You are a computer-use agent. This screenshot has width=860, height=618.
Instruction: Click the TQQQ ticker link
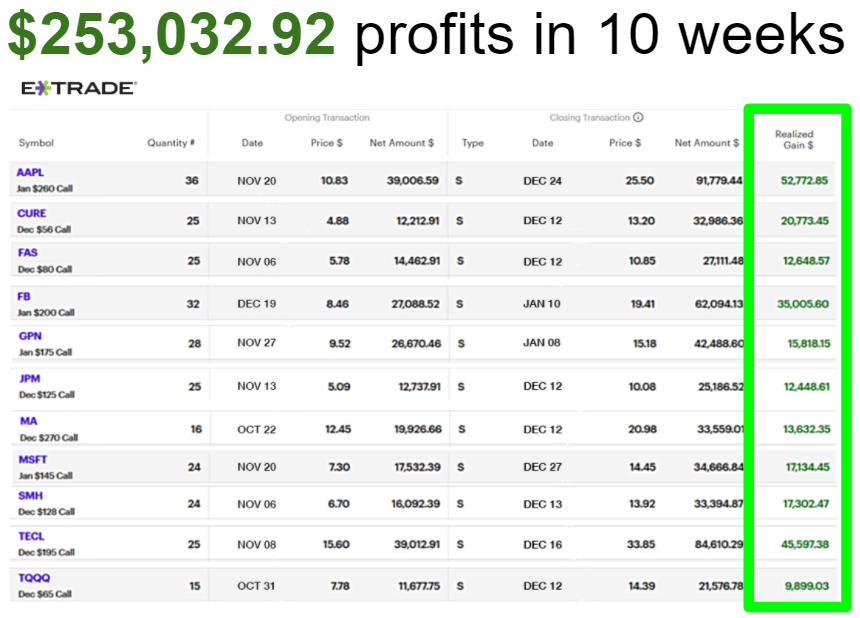[34, 578]
